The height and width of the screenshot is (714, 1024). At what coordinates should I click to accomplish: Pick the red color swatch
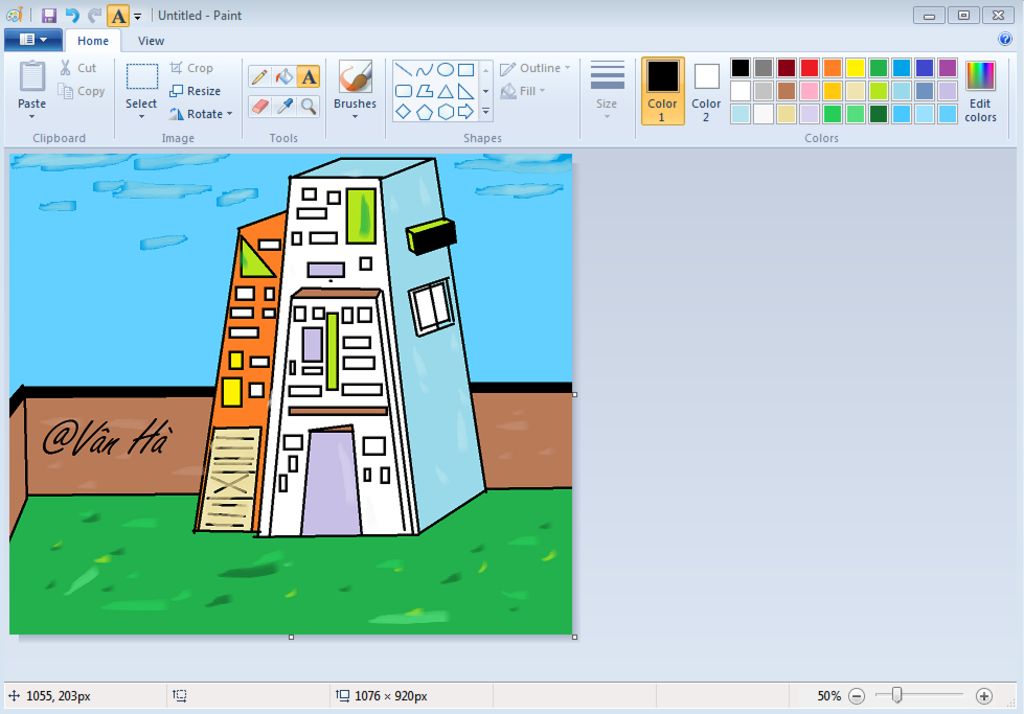click(x=810, y=67)
